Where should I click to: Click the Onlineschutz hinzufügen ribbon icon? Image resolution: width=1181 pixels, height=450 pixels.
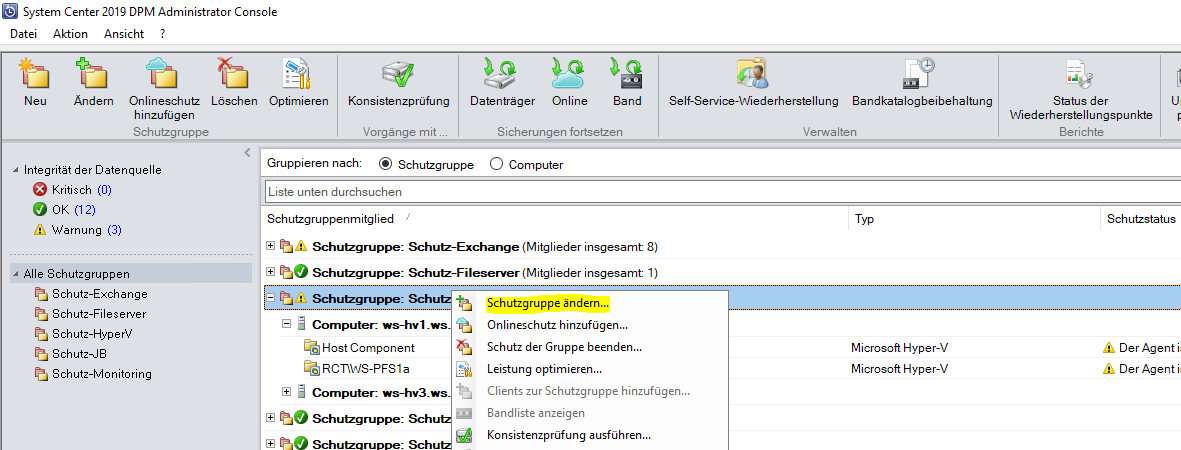tap(163, 75)
